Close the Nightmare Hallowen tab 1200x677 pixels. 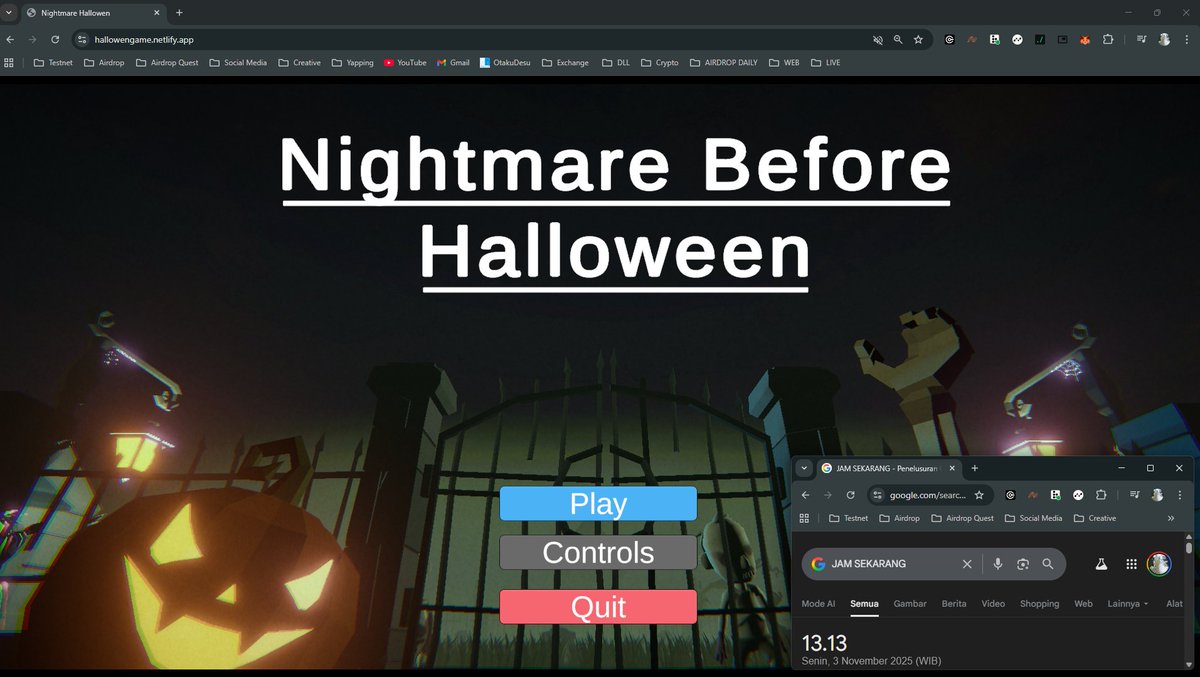(x=159, y=12)
